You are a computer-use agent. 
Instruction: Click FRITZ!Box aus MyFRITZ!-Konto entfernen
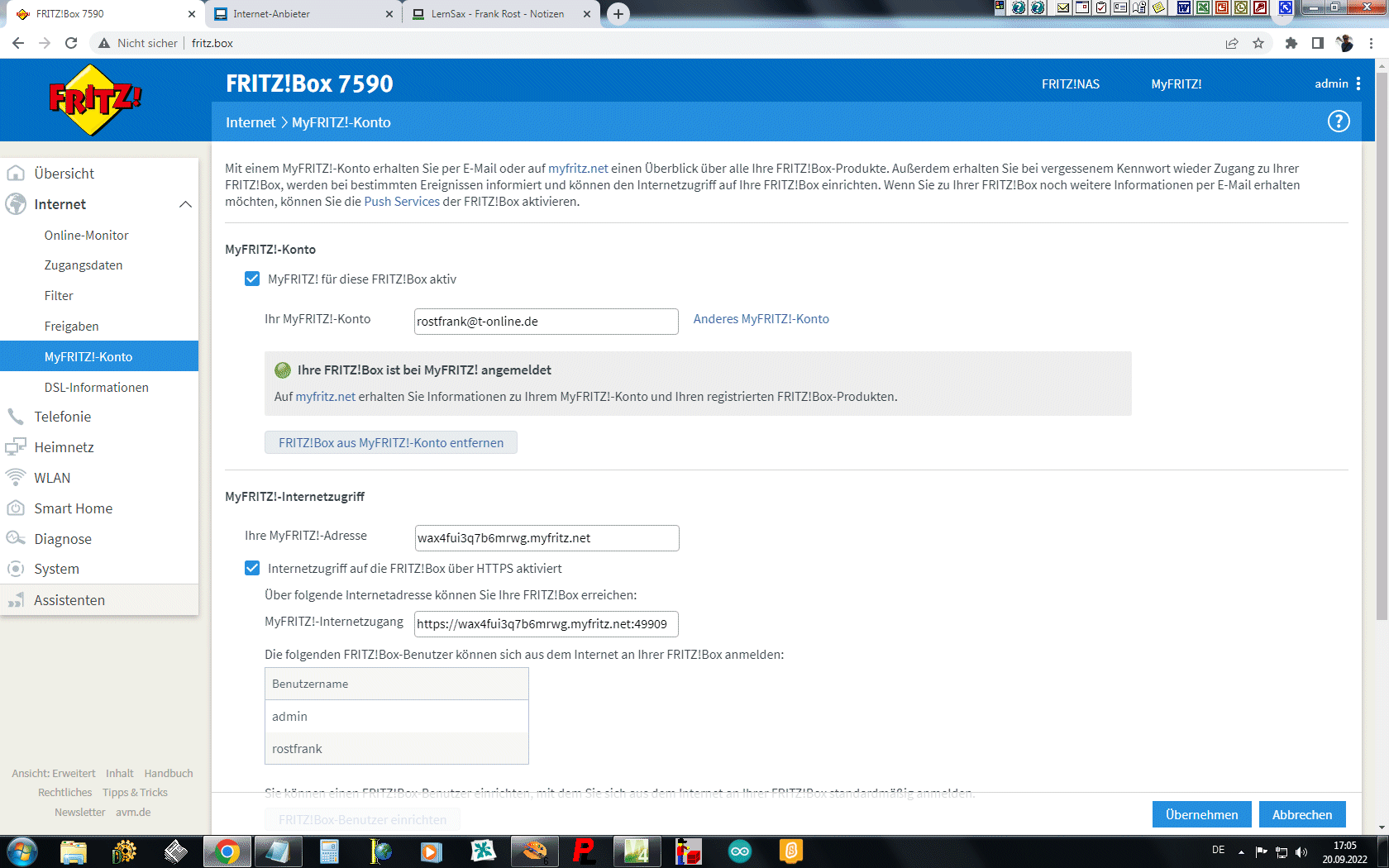(x=391, y=442)
